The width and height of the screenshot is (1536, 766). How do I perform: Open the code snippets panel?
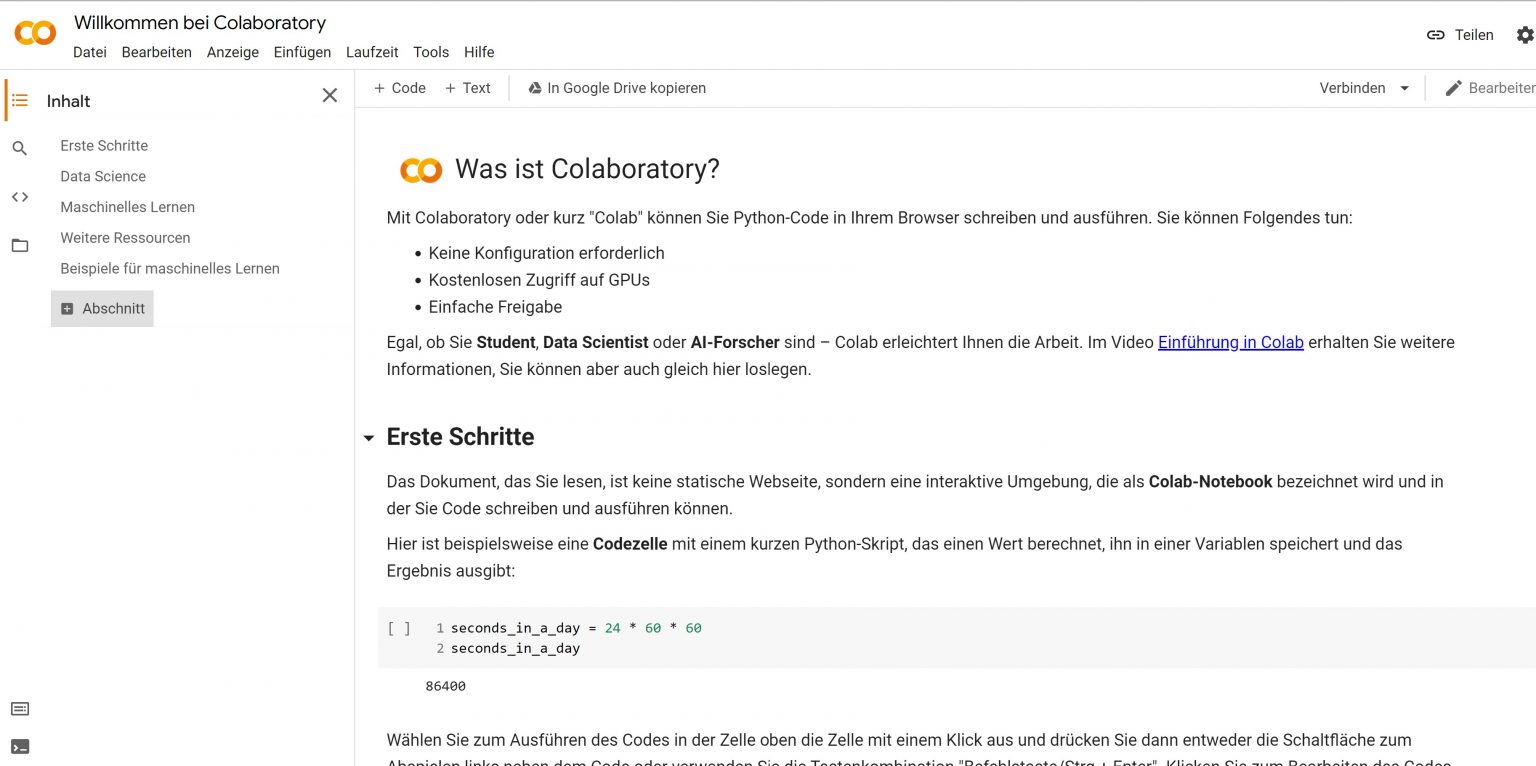pos(20,198)
